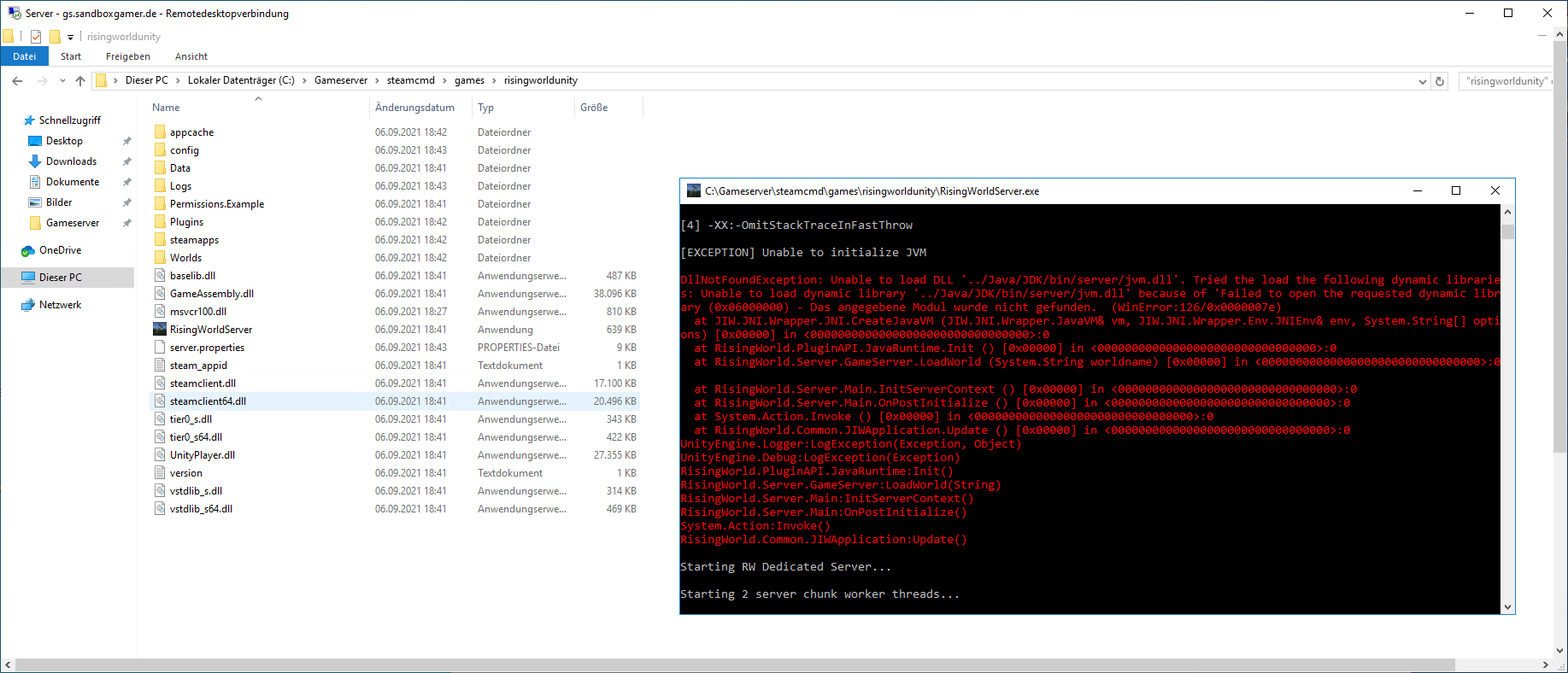
Task: Select the steamclient64.dll file name
Action: tap(208, 401)
